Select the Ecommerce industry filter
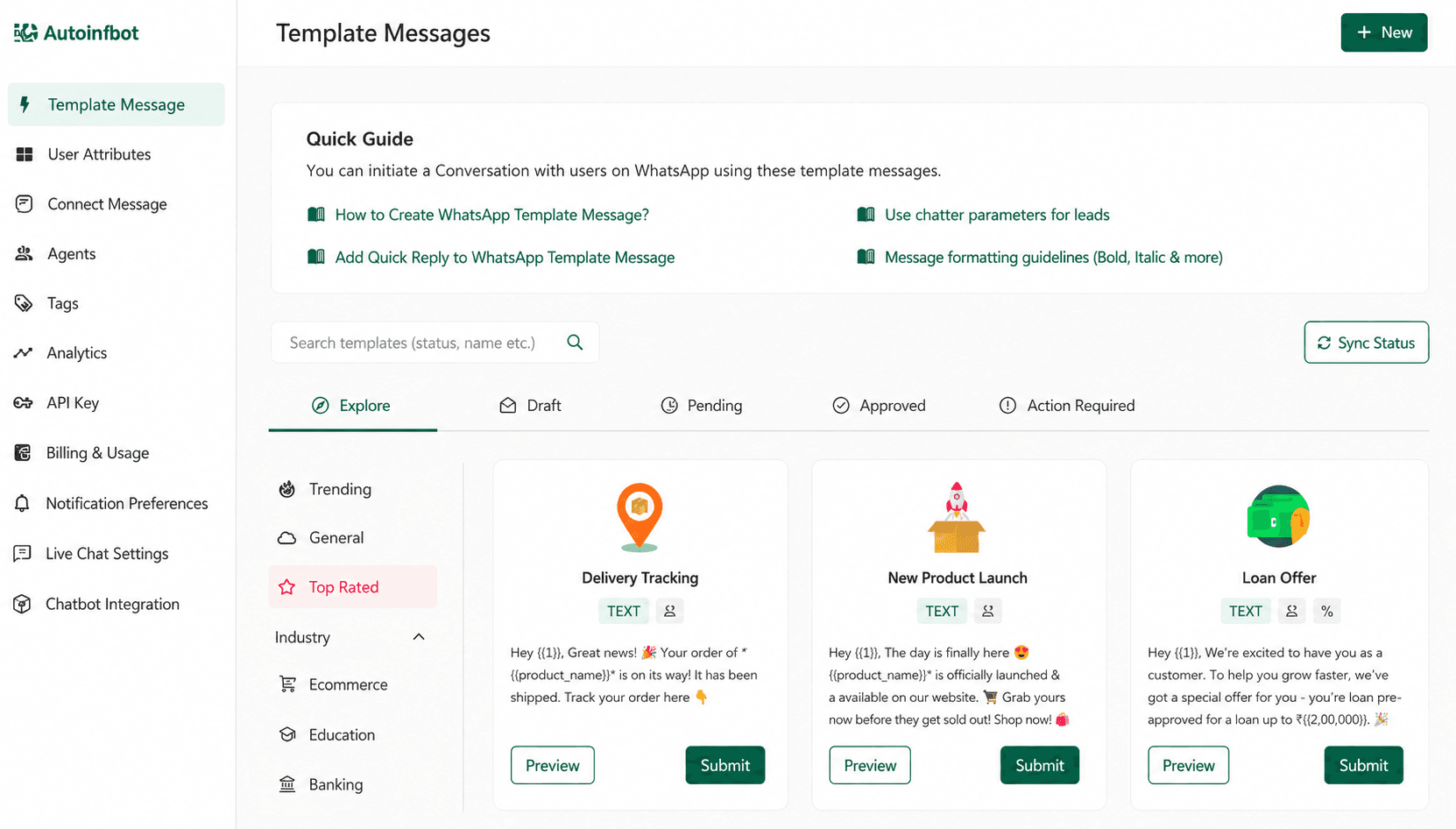The image size is (1456, 829). [x=353, y=684]
